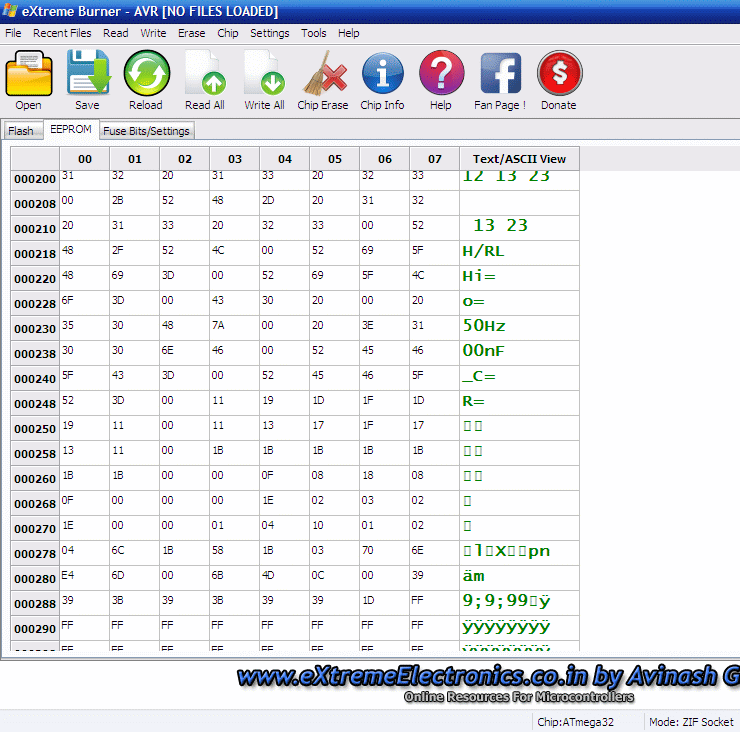
Task: Open the Tools menu
Action: [314, 33]
